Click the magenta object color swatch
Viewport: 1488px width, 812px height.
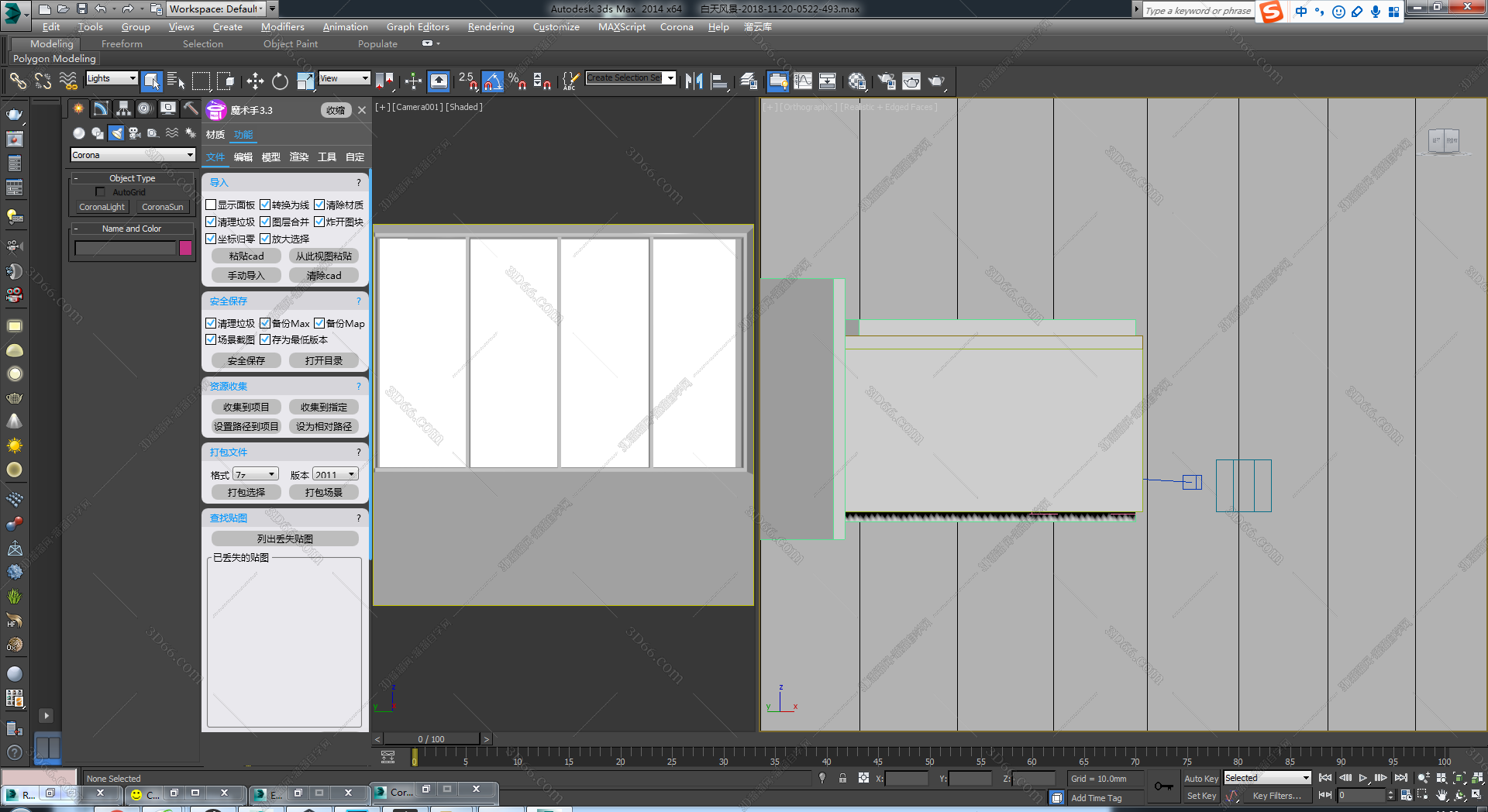[x=186, y=248]
